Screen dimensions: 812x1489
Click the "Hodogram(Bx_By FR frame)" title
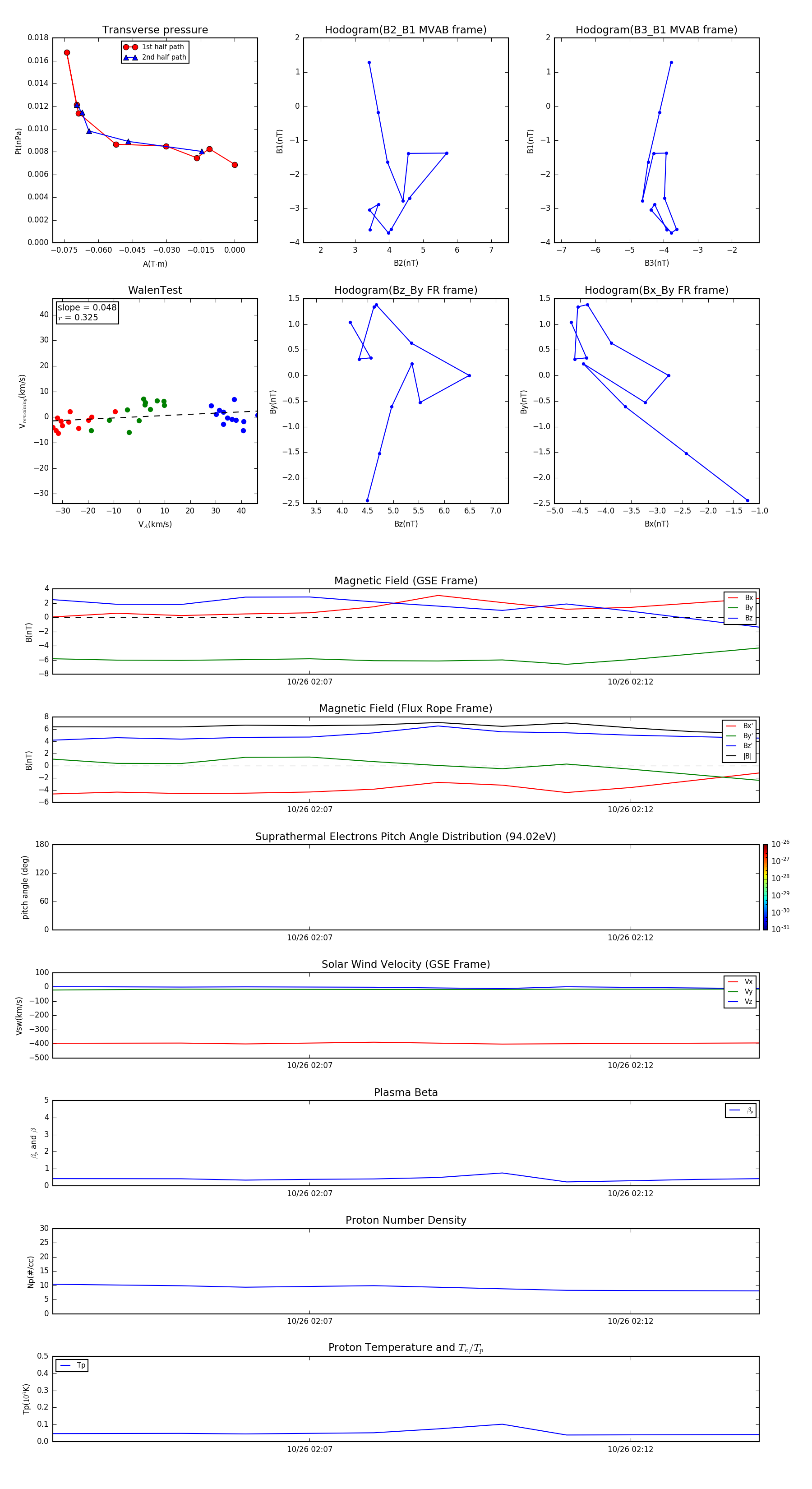click(x=656, y=290)
